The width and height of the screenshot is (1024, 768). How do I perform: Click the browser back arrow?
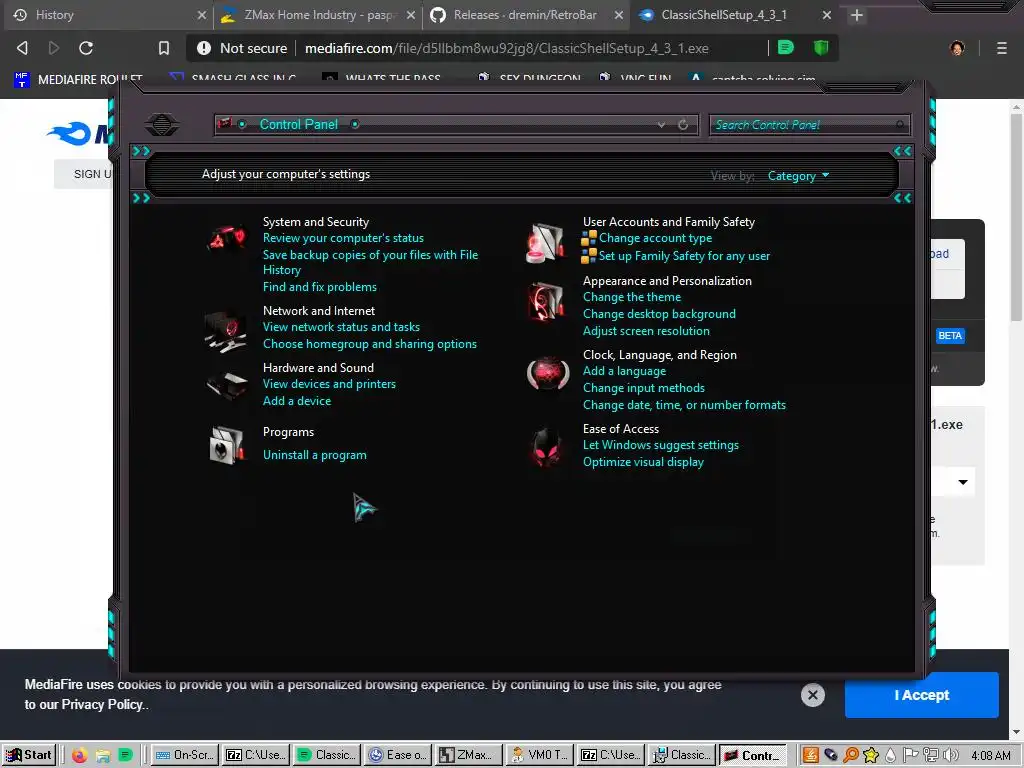[22, 48]
